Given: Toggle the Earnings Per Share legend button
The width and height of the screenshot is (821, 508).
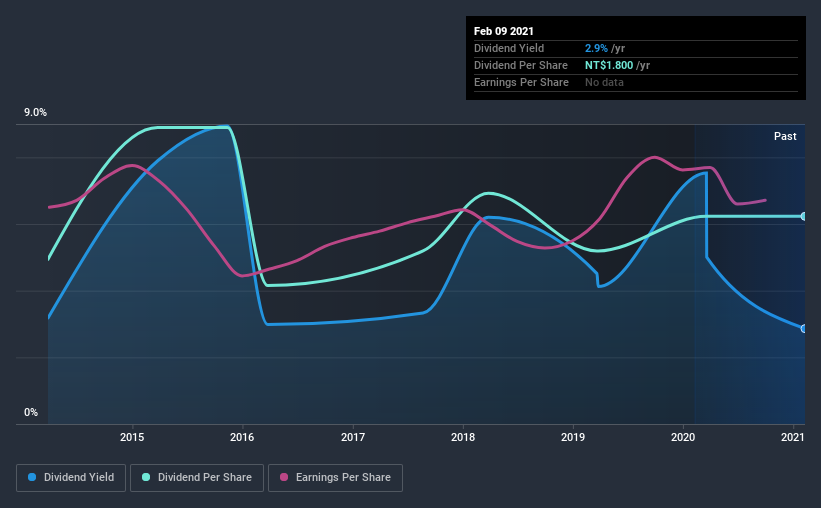Looking at the screenshot, I should click(x=335, y=478).
